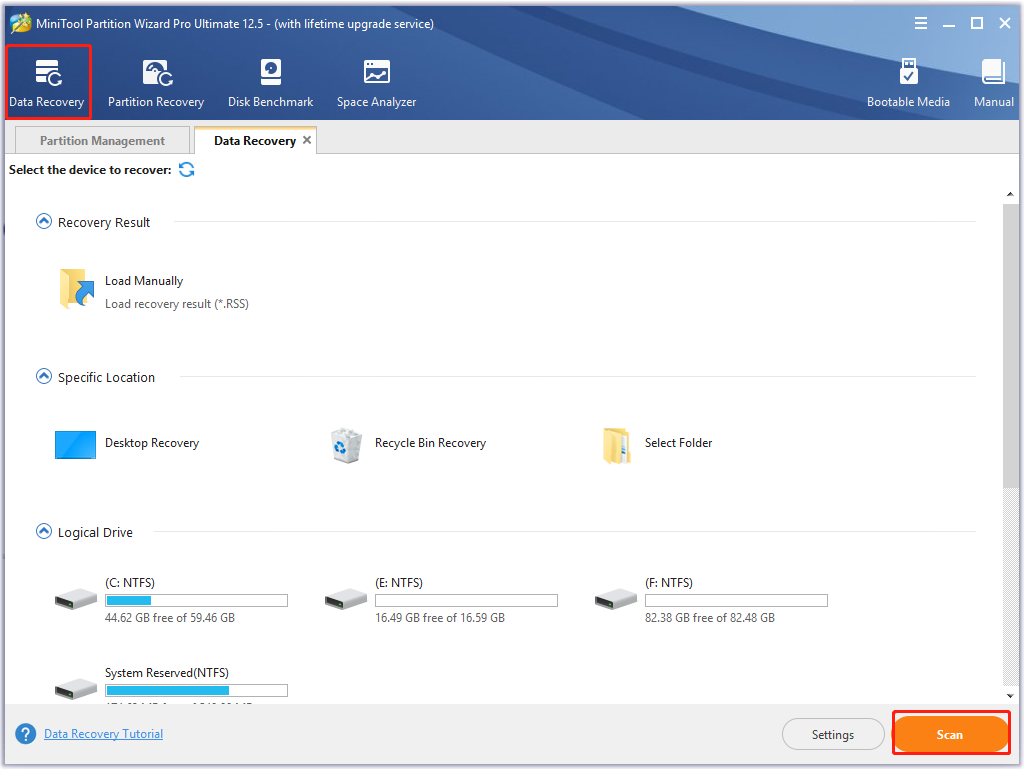Screen dimensions: 1029x773
Task: Click the System Reserved usage bar
Action: pos(197,690)
